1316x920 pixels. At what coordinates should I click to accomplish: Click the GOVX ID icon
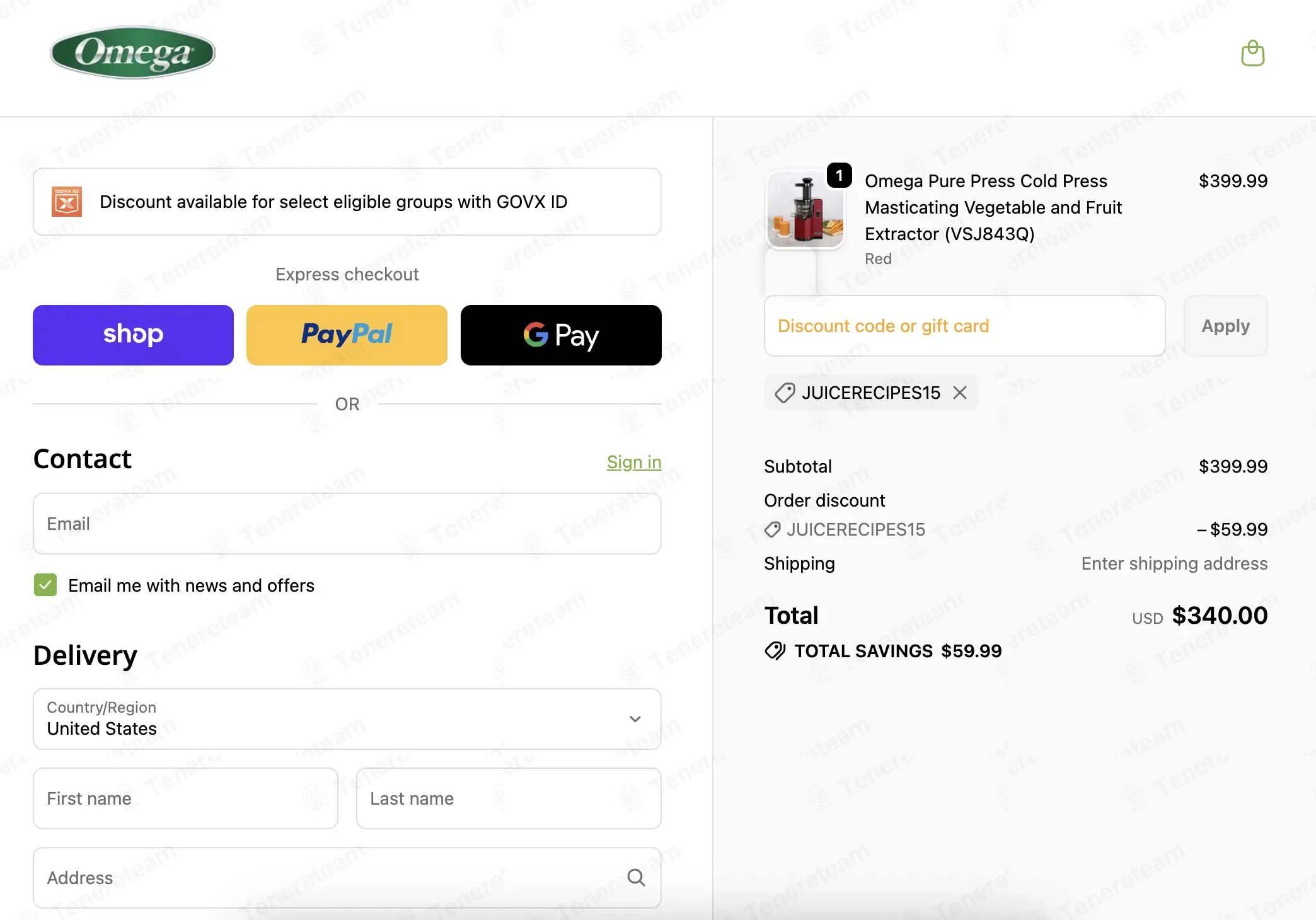point(67,202)
